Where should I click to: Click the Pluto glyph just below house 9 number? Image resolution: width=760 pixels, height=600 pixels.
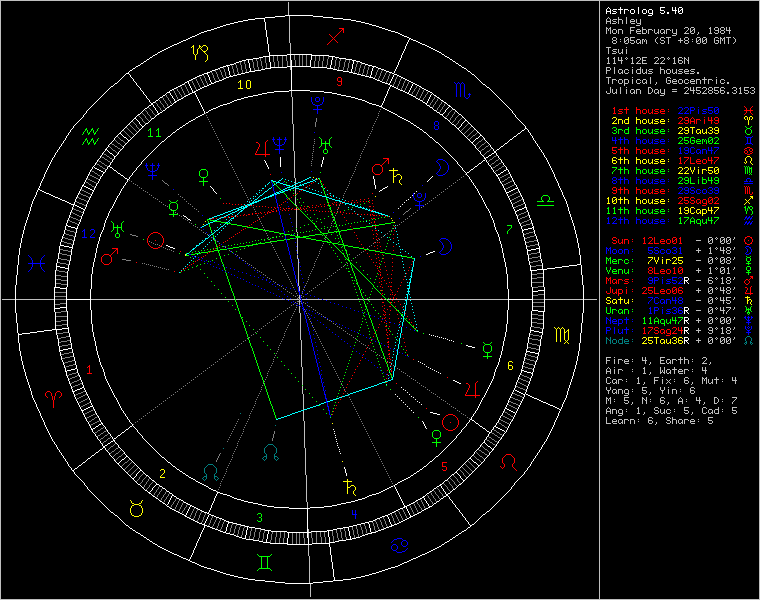[317, 105]
